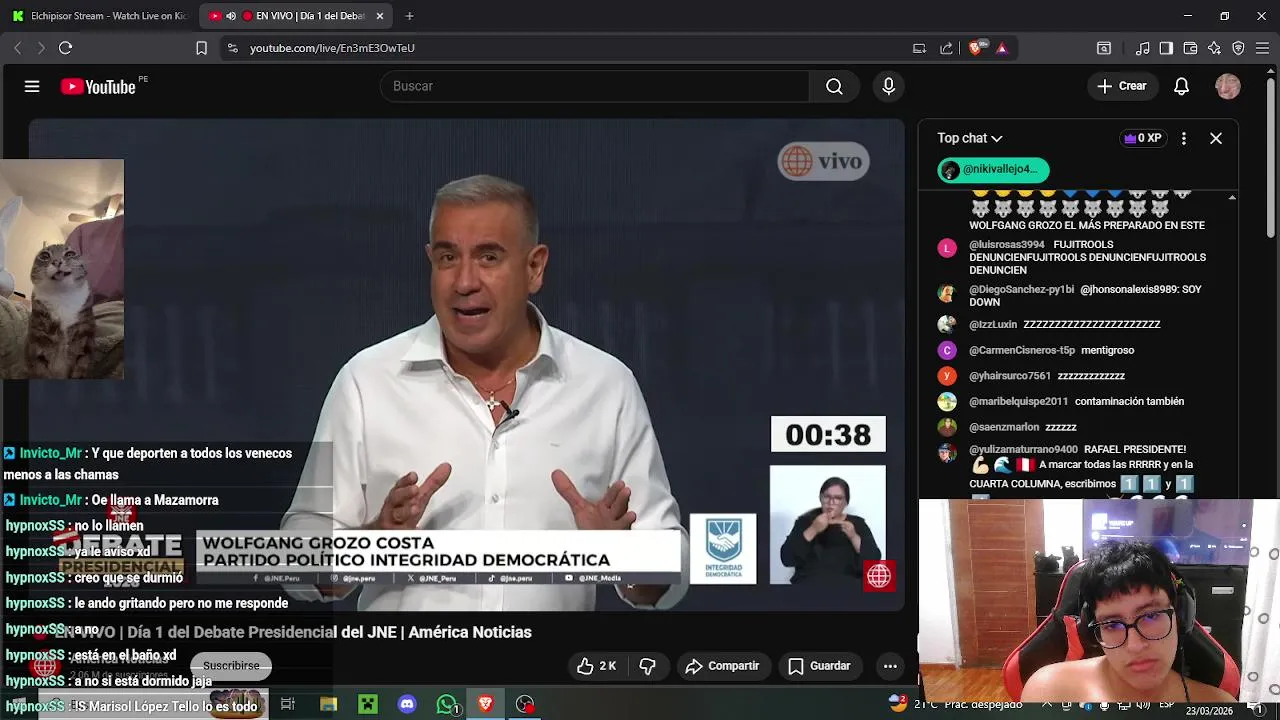Open the Brave main menu
The image size is (1280, 720).
tap(1262, 48)
